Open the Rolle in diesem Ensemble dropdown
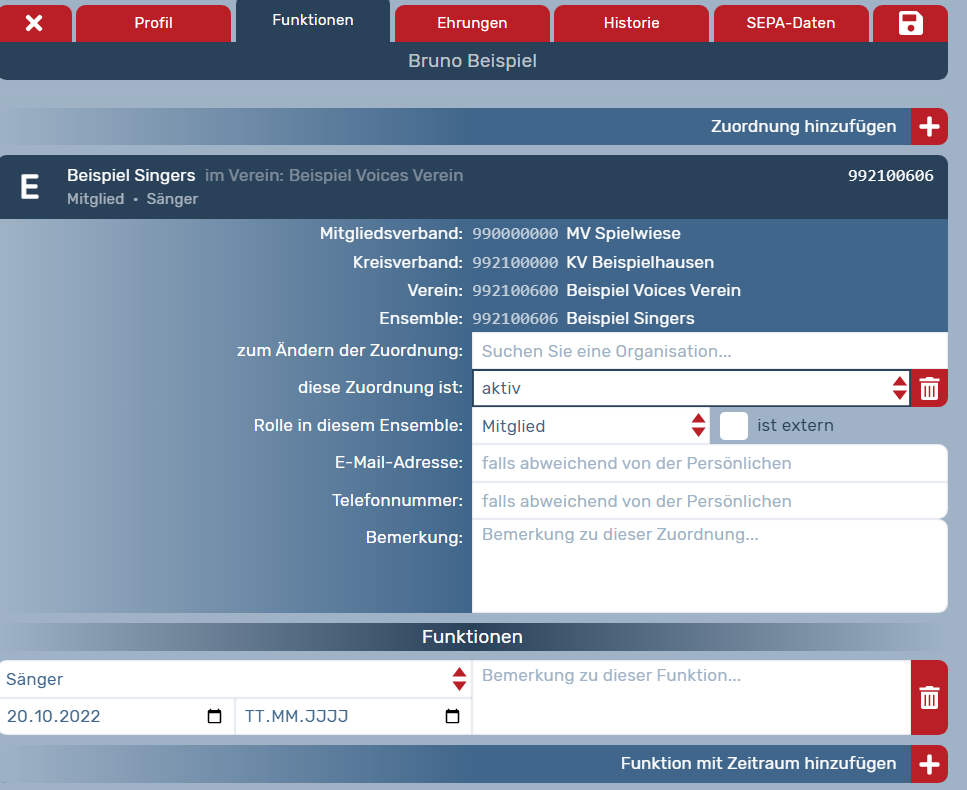 coord(592,426)
